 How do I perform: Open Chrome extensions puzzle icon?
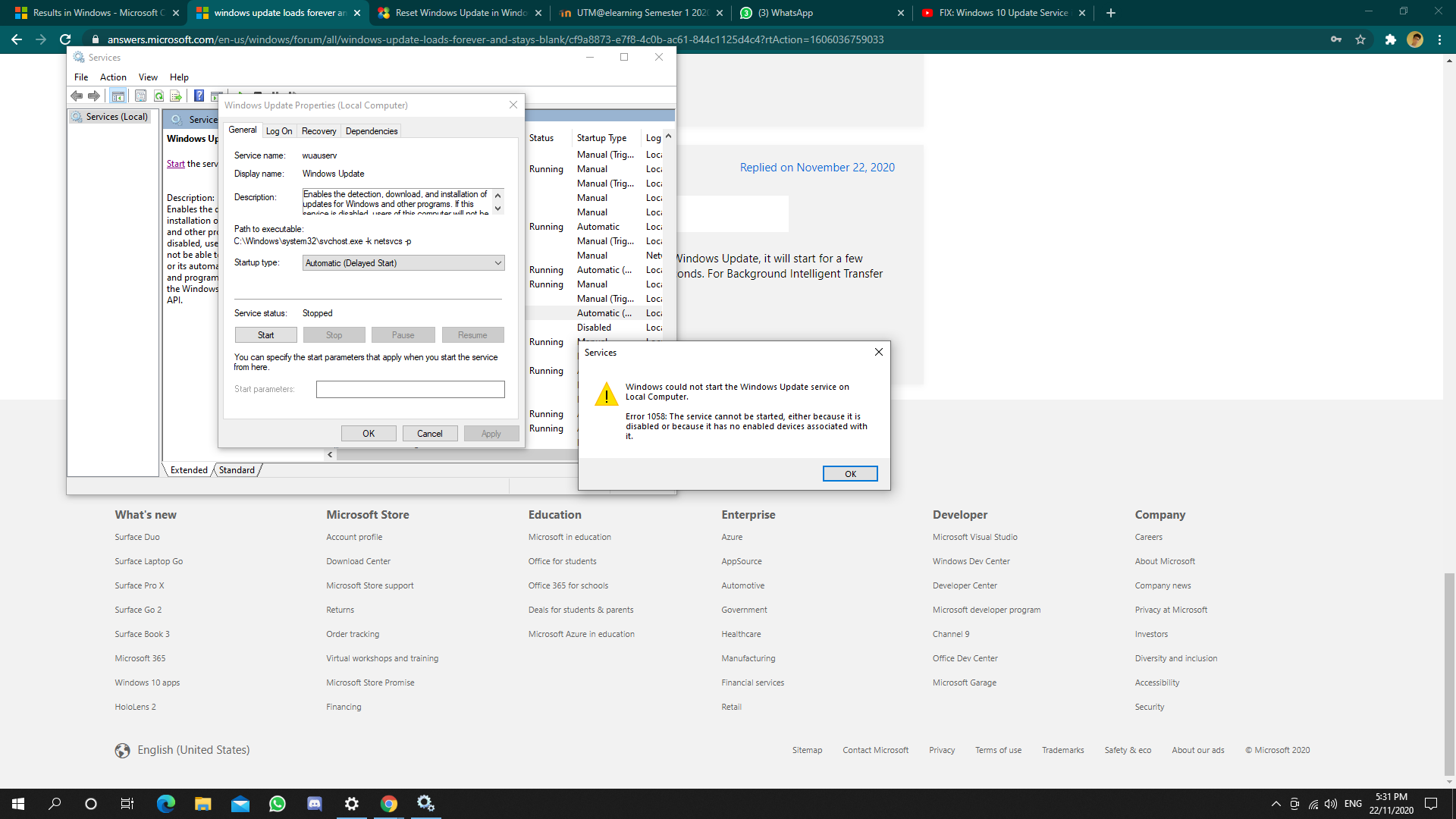click(x=1390, y=39)
